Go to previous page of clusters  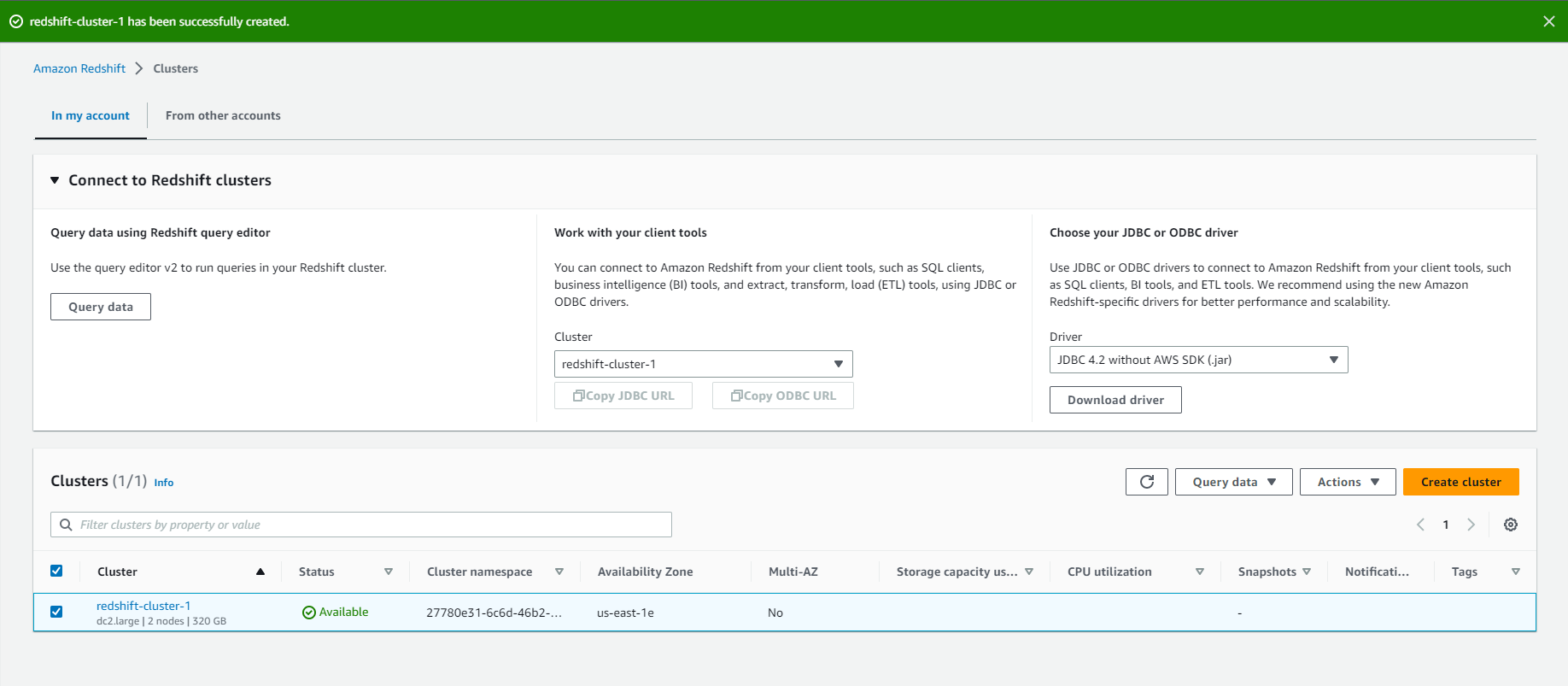point(1421,525)
